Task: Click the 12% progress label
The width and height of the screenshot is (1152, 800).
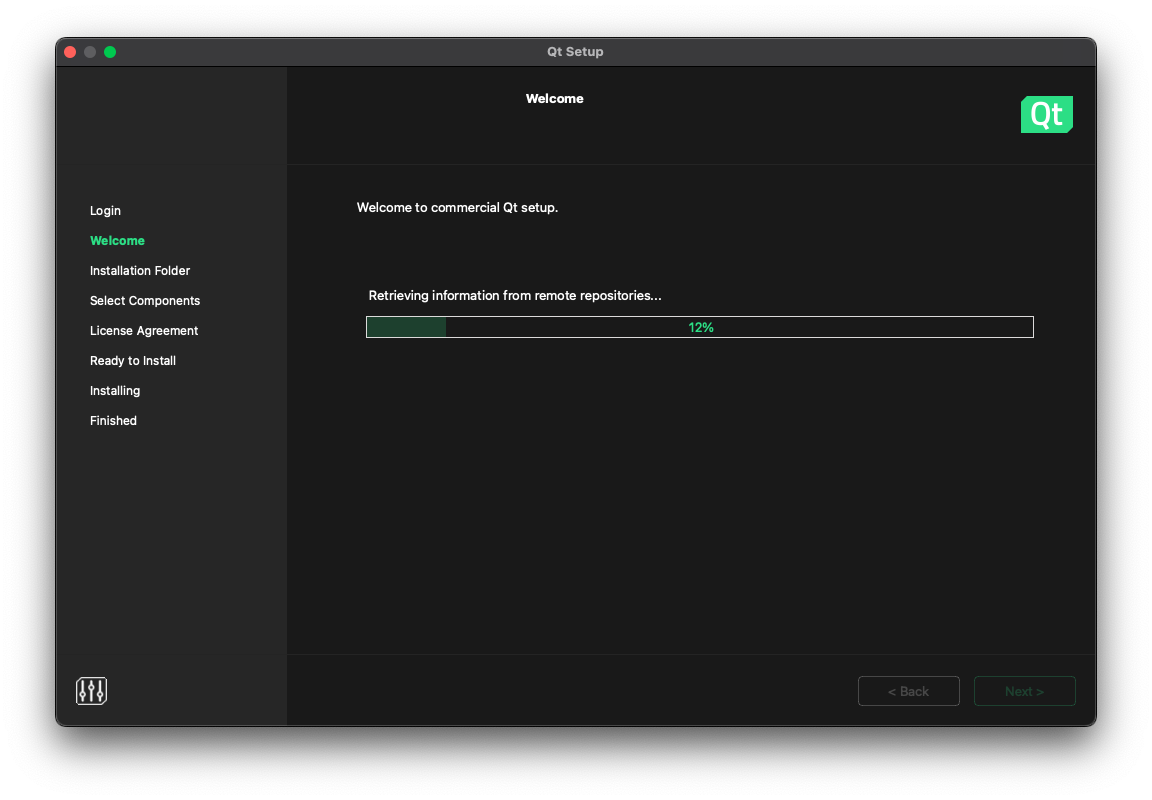Action: pyautogui.click(x=700, y=327)
